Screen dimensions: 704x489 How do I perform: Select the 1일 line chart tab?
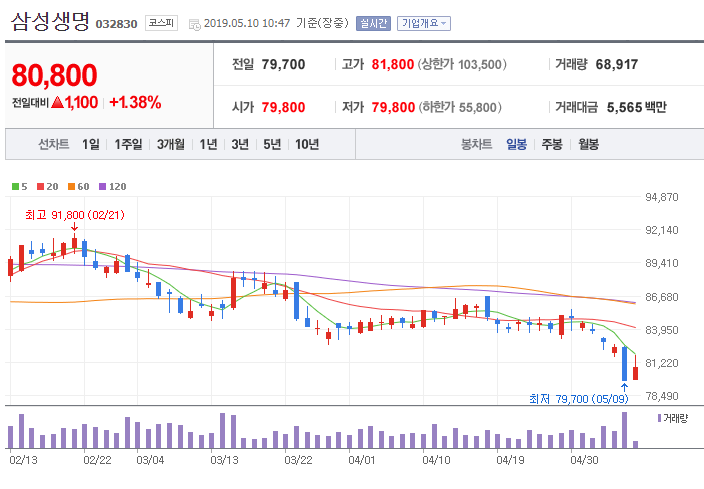point(91,144)
